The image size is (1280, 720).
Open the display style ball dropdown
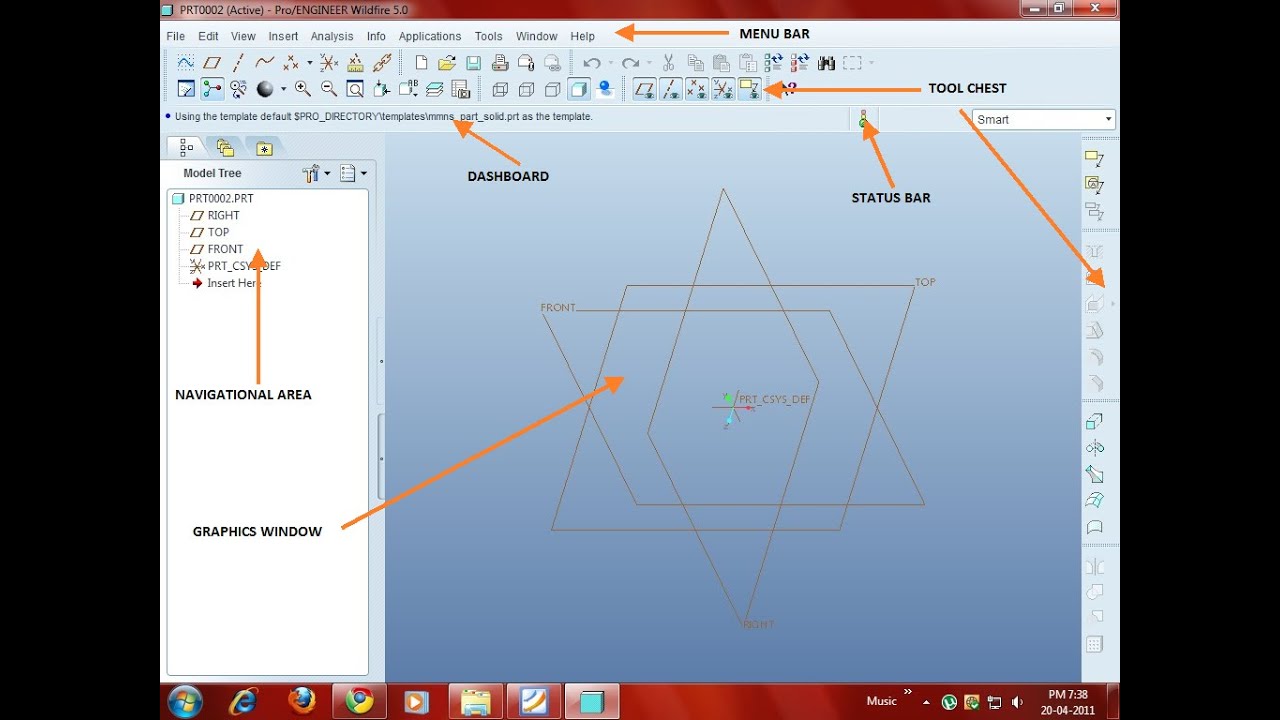[x=283, y=89]
